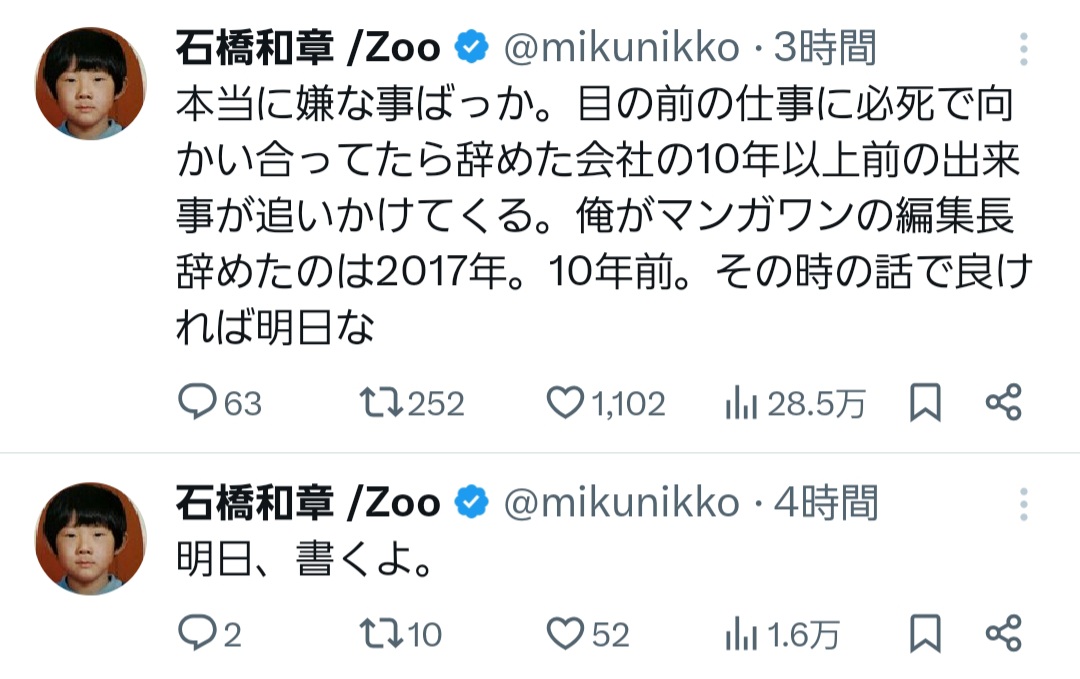Open @mikunikko handle on the first tweet
Viewport: 1080px width, 679px height.
point(620,47)
